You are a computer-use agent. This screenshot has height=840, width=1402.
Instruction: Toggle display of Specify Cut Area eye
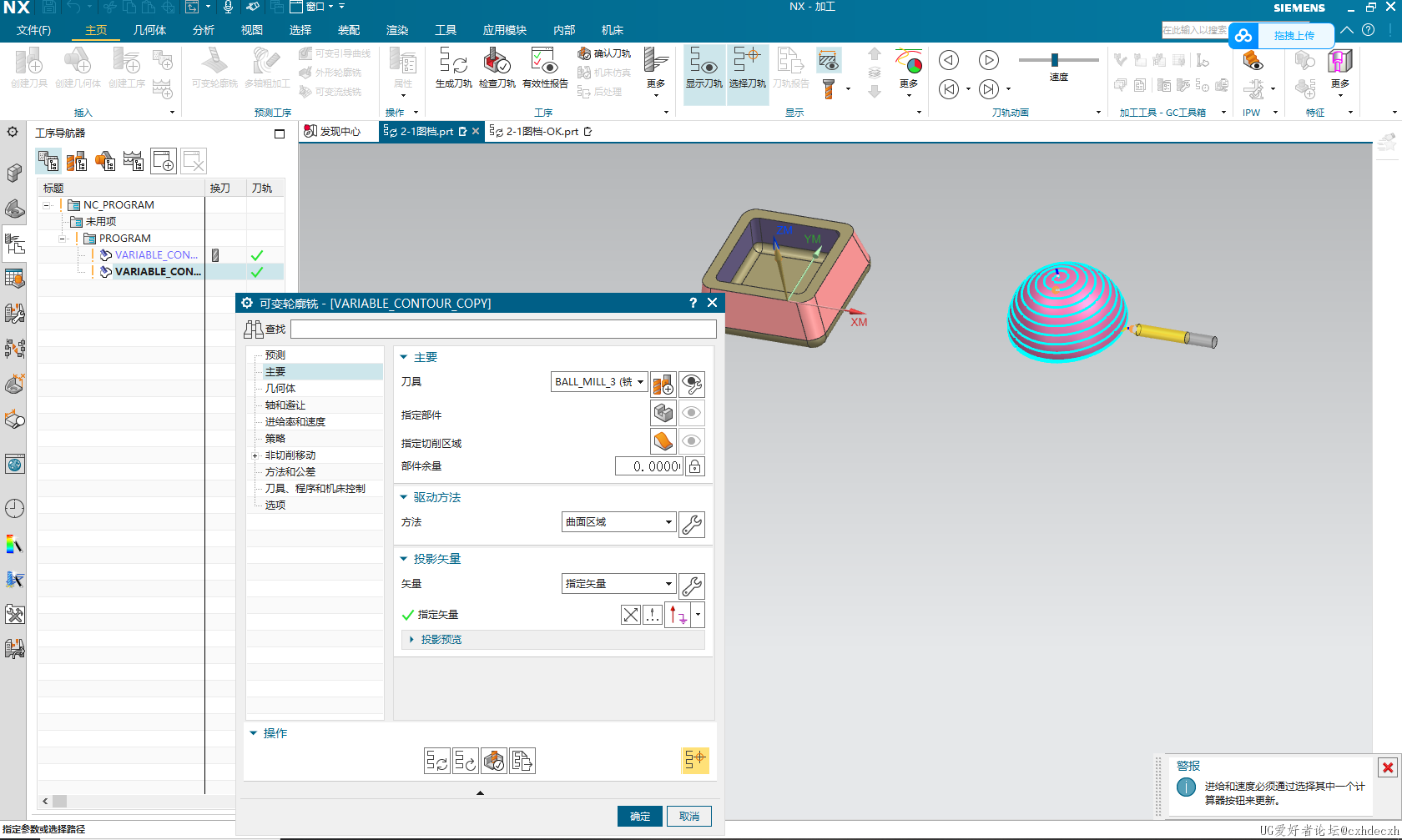coord(692,441)
